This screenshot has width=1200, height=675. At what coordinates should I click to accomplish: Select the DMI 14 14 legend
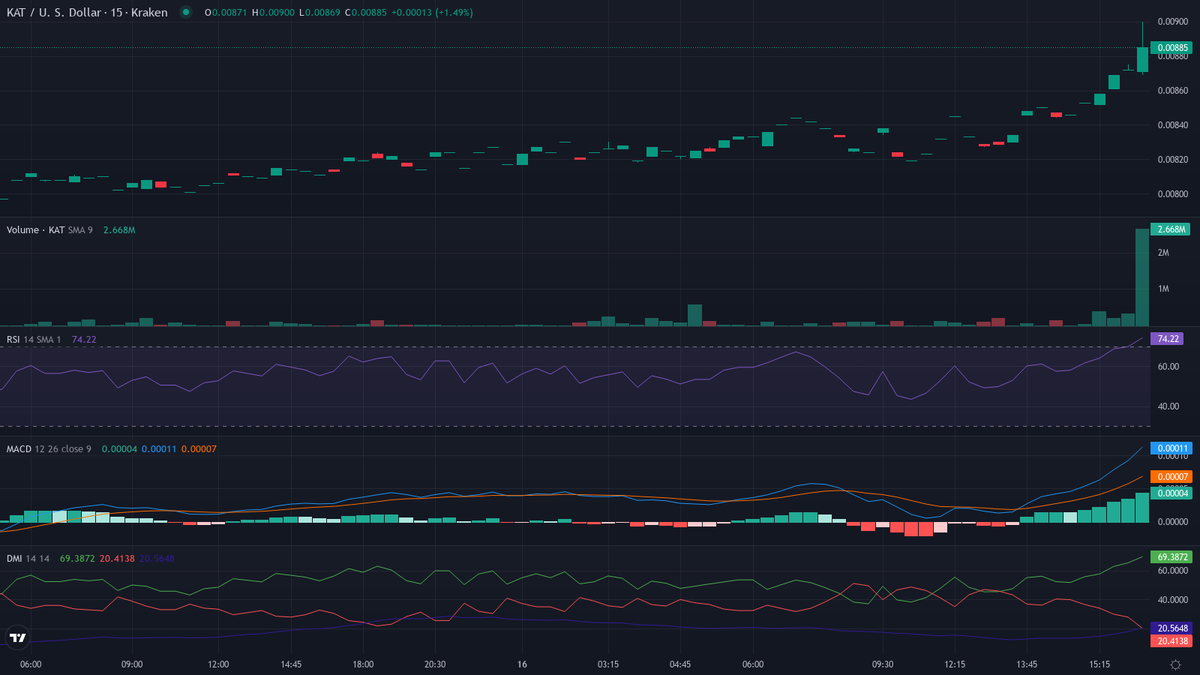30,557
